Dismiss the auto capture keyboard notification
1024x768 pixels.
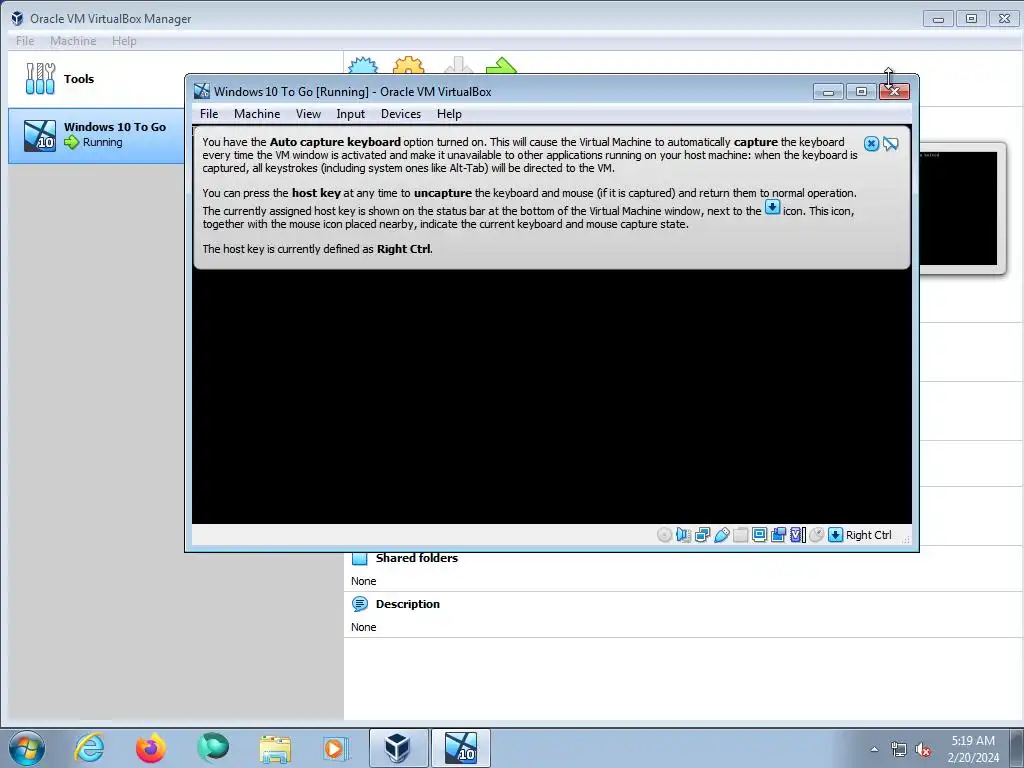(871, 144)
